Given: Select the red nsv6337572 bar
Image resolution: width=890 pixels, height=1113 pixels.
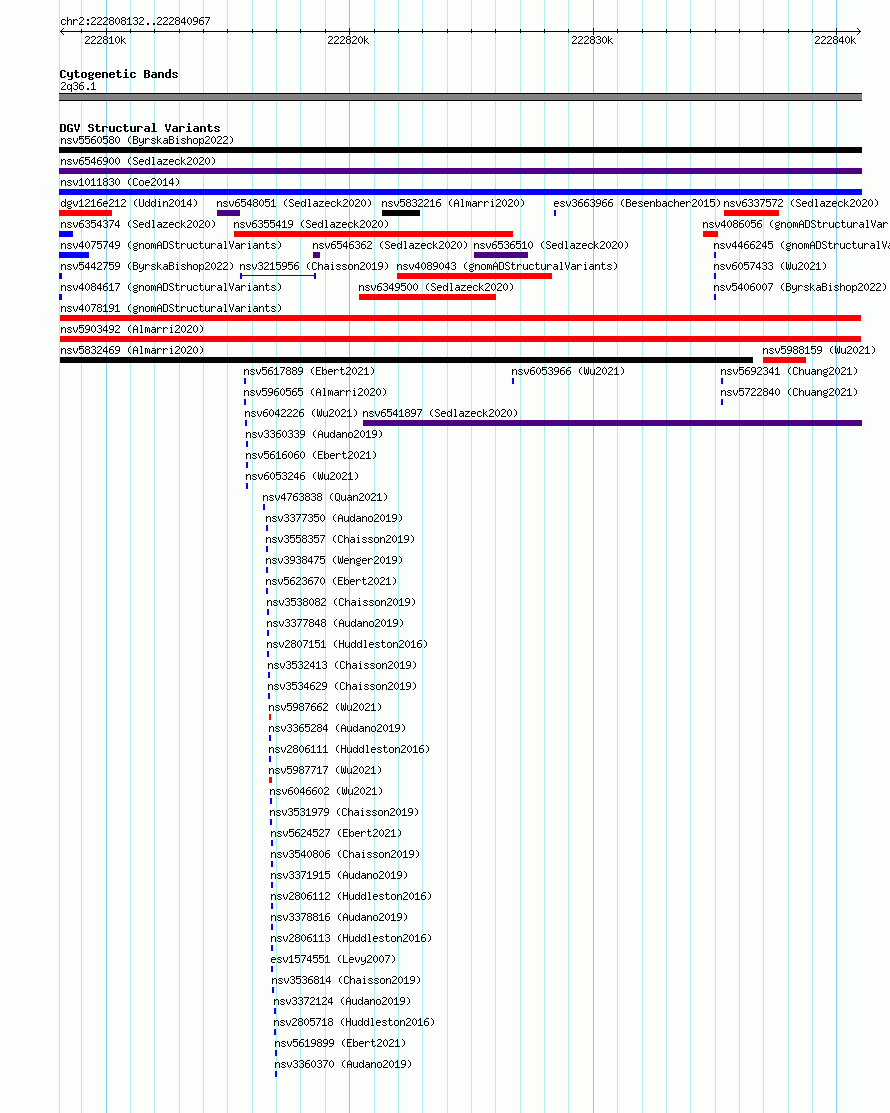Looking at the screenshot, I should click(752, 213).
